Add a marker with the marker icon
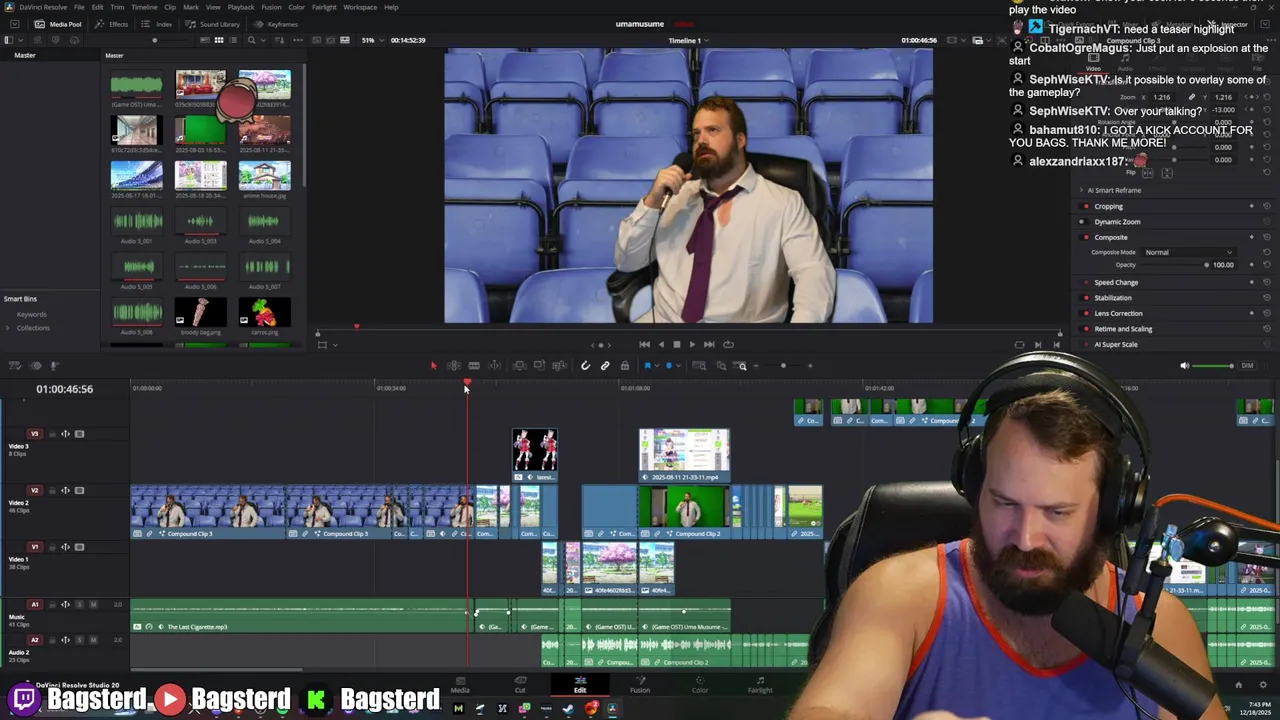Screen dimensions: 1280x720 tap(669, 366)
